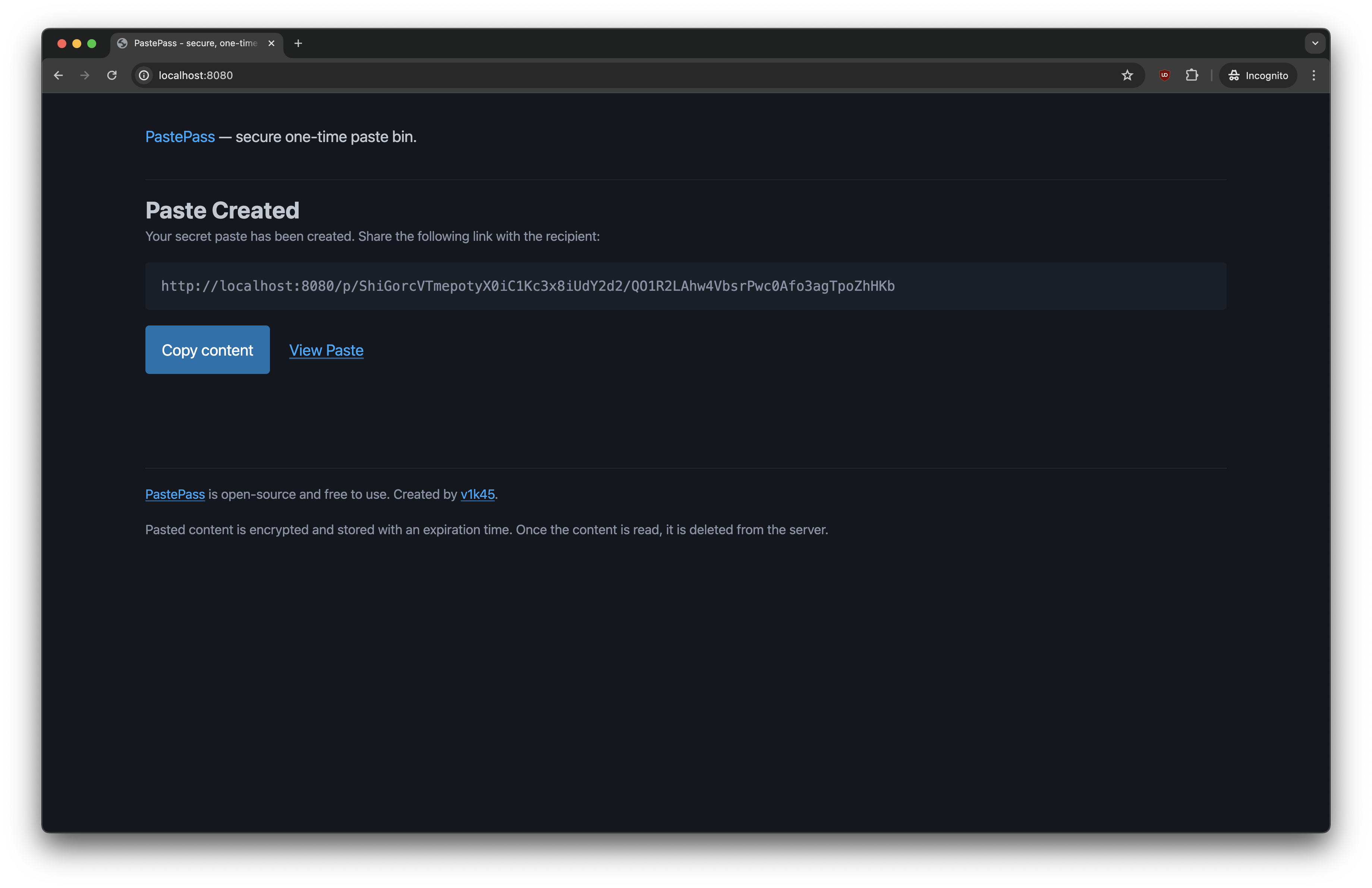Bookmark this page with the star icon
The height and width of the screenshot is (888, 1372).
(x=1127, y=75)
